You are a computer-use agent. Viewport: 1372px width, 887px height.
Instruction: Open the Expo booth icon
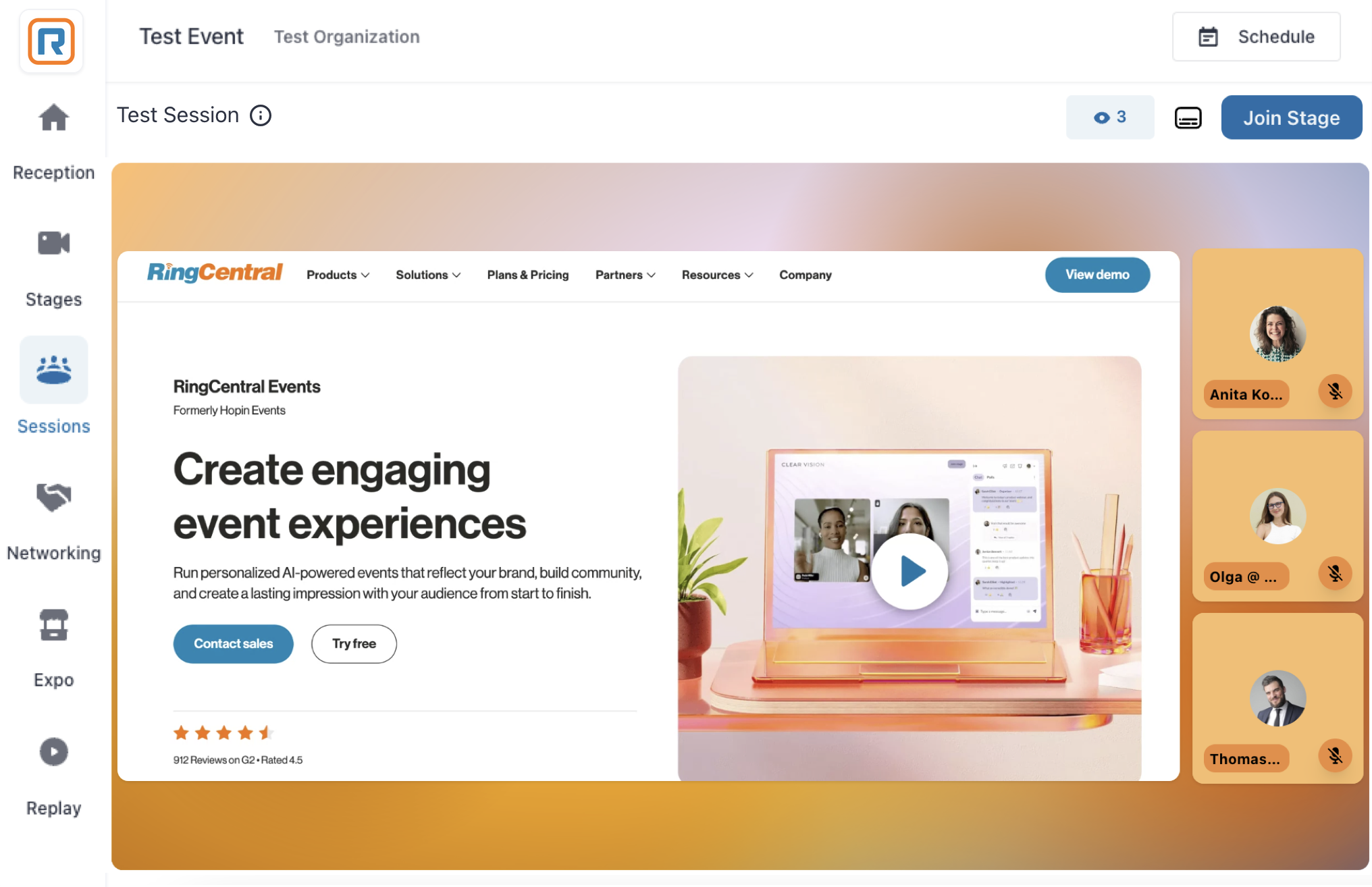tap(53, 624)
